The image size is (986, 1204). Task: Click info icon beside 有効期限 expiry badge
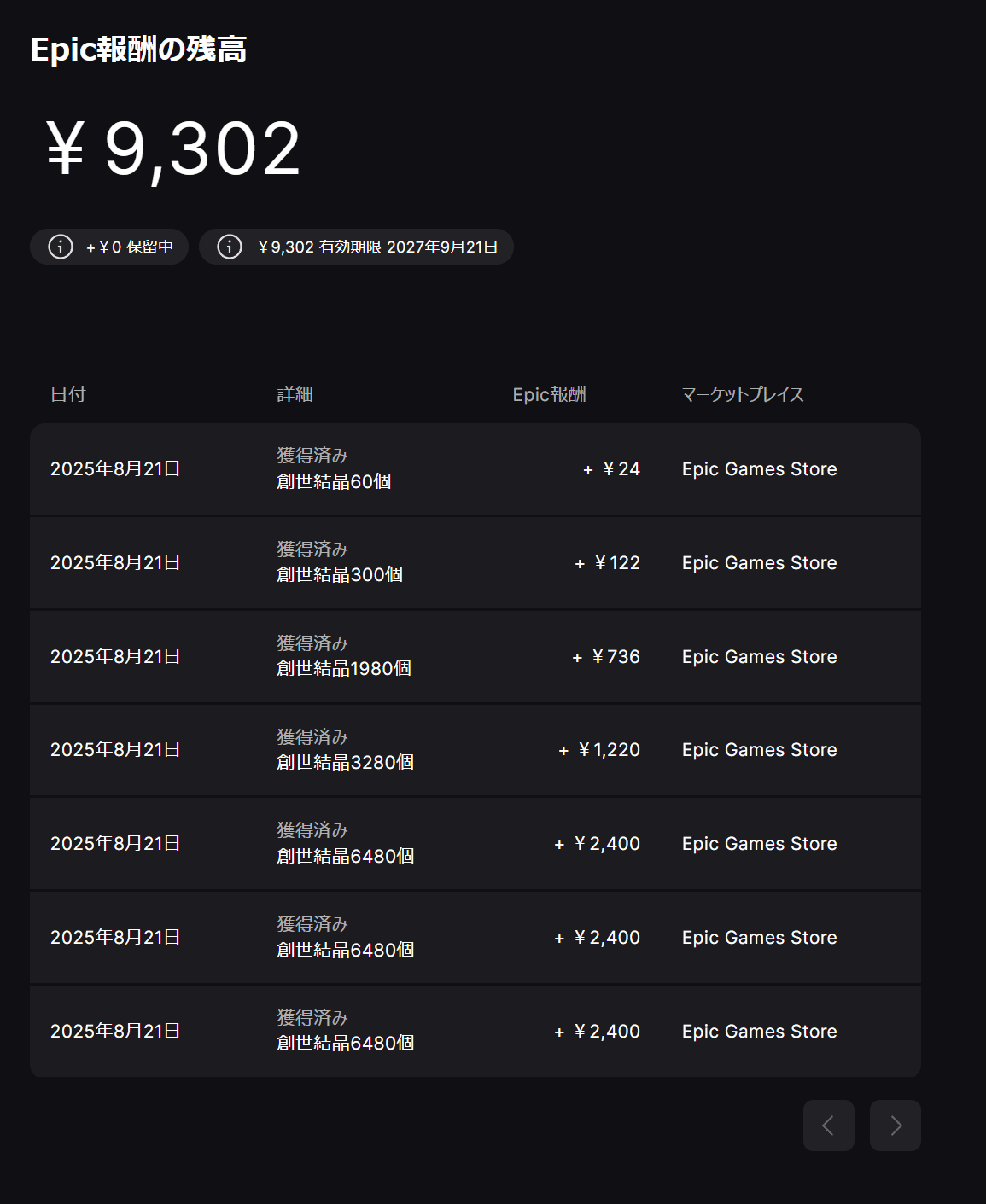pos(230,247)
